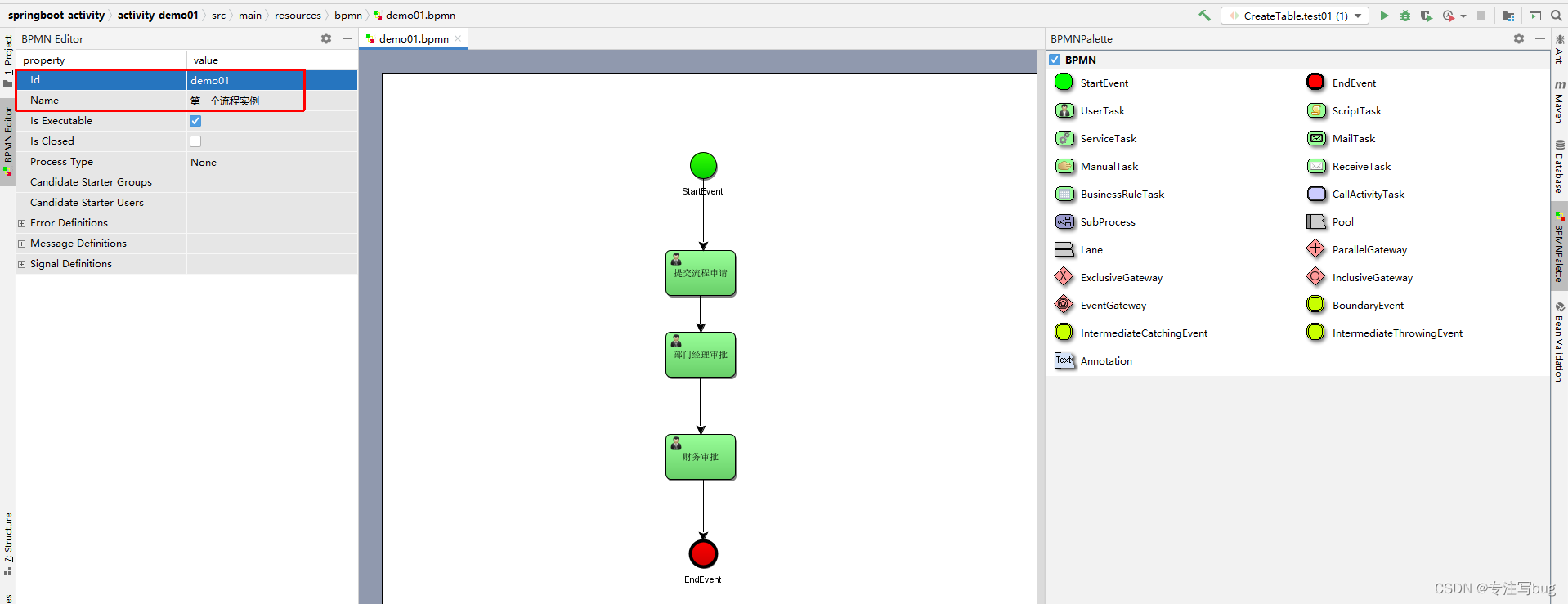1568x604 pixels.
Task: Check the Is Closed checkbox
Action: [x=195, y=141]
